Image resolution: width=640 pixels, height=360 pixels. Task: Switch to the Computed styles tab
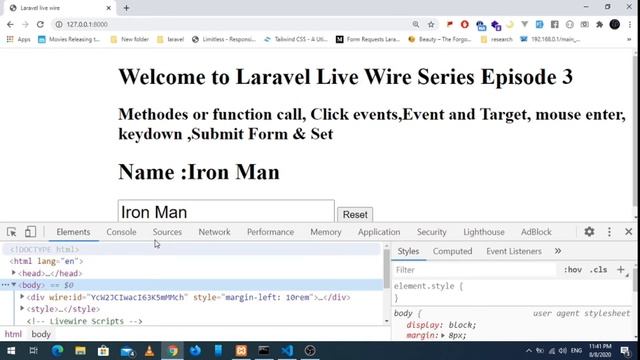tap(452, 251)
